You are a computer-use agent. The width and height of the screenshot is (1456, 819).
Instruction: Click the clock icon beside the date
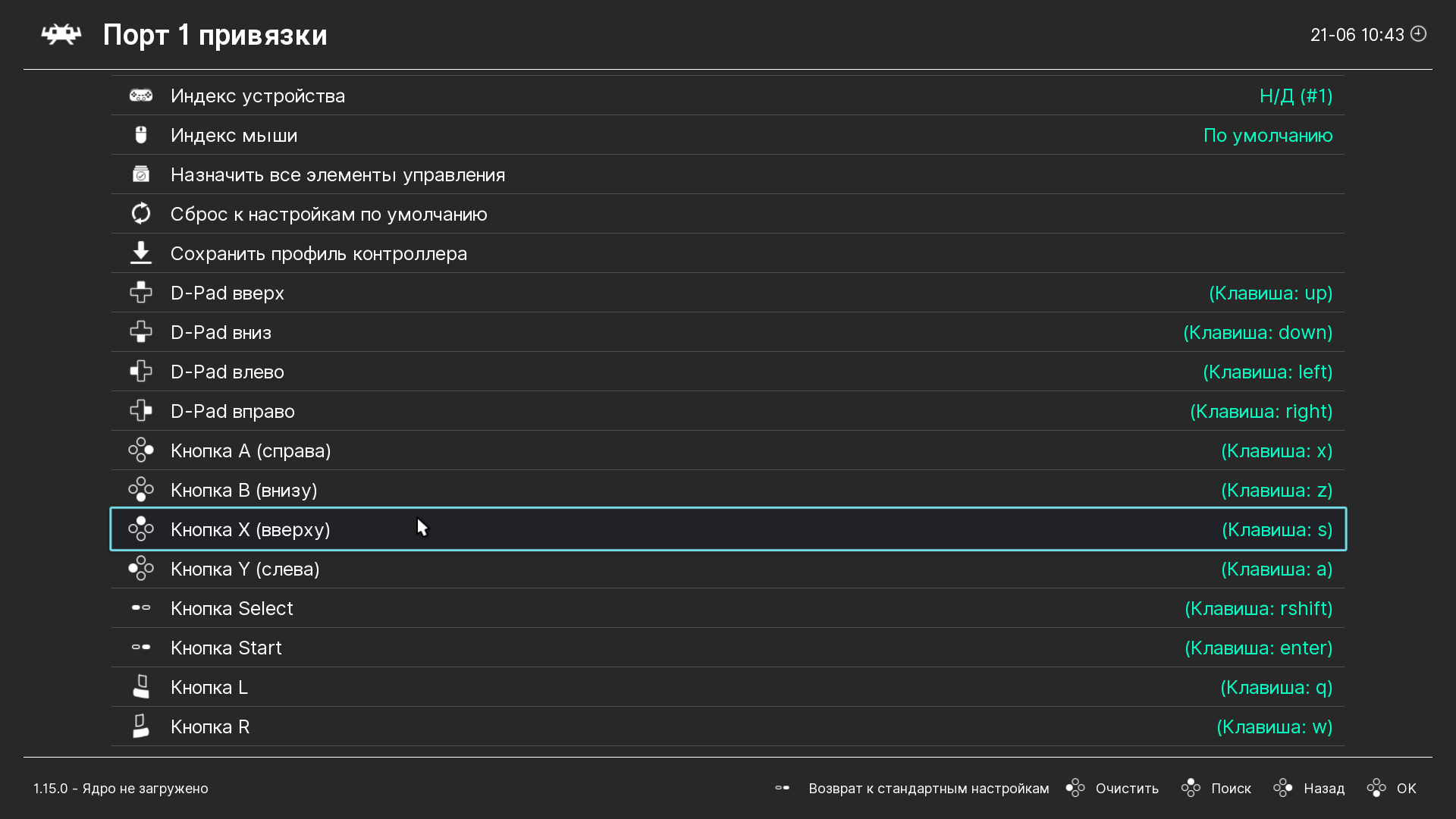(1418, 34)
